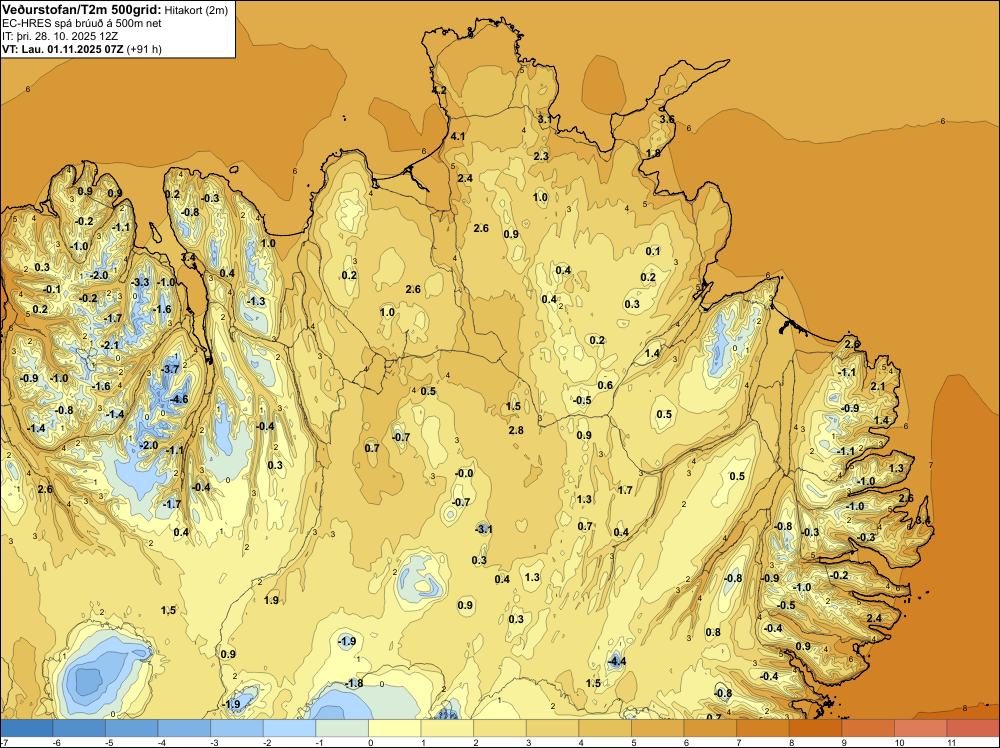Click the legend tick label '0'
The height and width of the screenshot is (748, 1000).
pyautogui.click(x=371, y=743)
